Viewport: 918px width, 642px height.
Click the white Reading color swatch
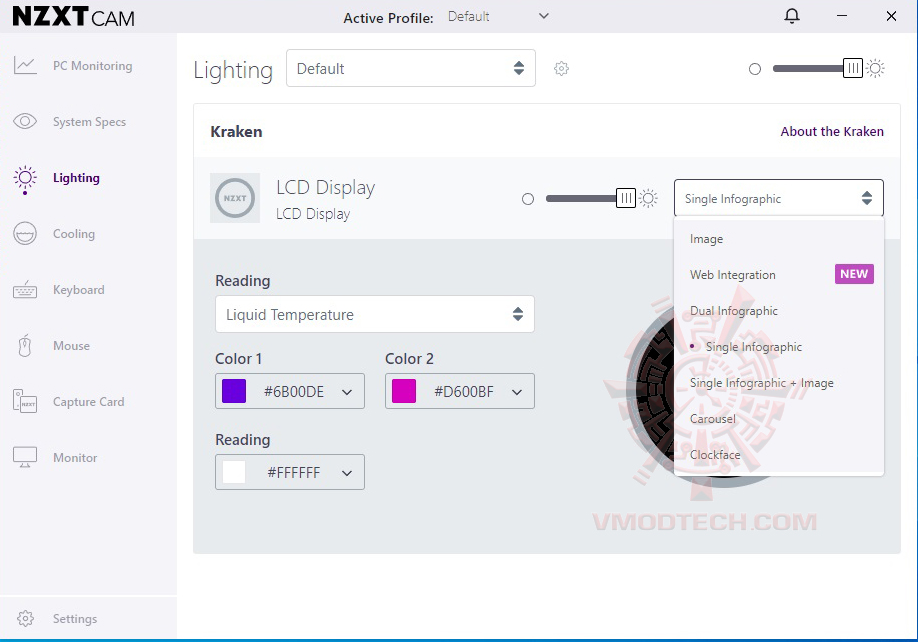click(x=234, y=472)
